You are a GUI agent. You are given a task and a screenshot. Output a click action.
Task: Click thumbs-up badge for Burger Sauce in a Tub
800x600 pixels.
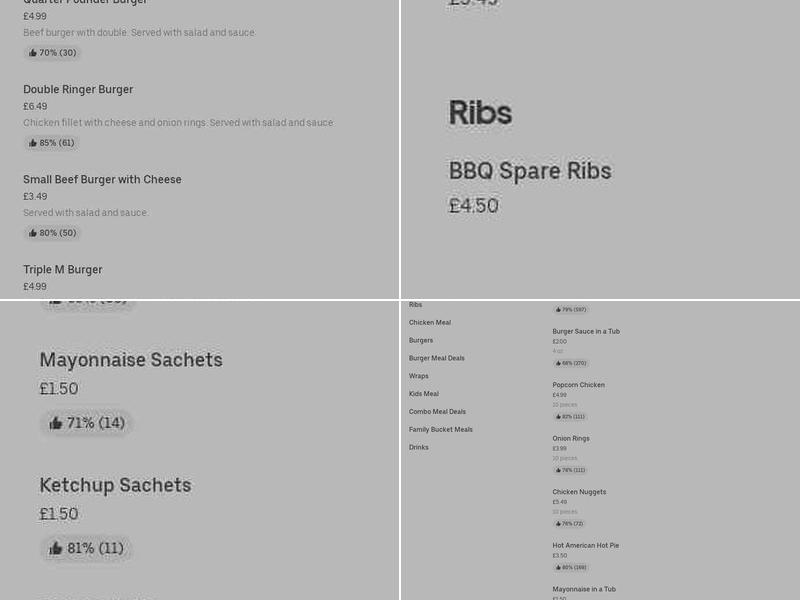[570, 363]
